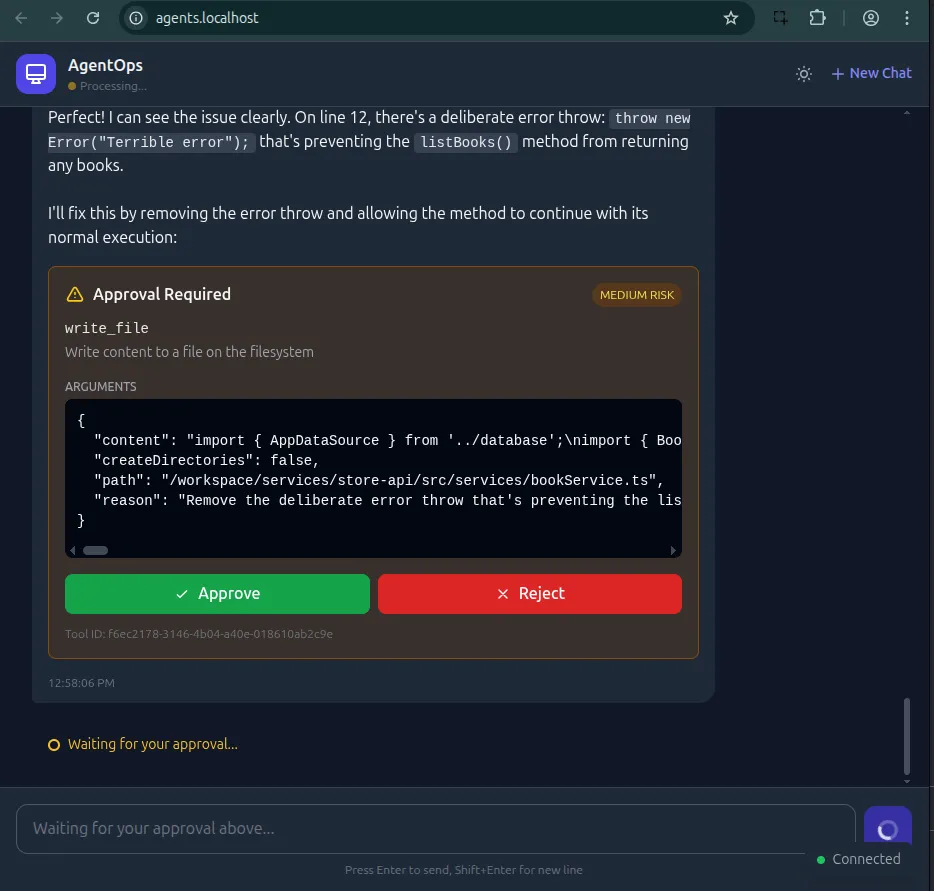Toggle the light/dark theme sun icon
The image size is (934, 891).
pos(803,74)
